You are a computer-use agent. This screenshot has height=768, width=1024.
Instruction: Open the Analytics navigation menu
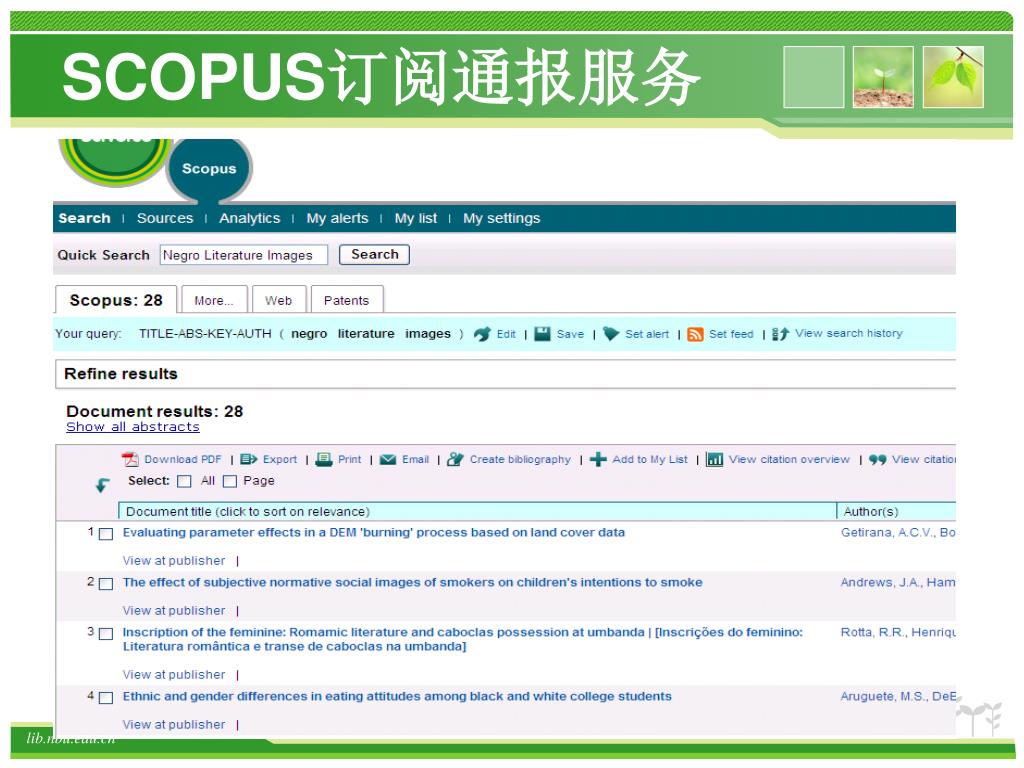[x=249, y=218]
